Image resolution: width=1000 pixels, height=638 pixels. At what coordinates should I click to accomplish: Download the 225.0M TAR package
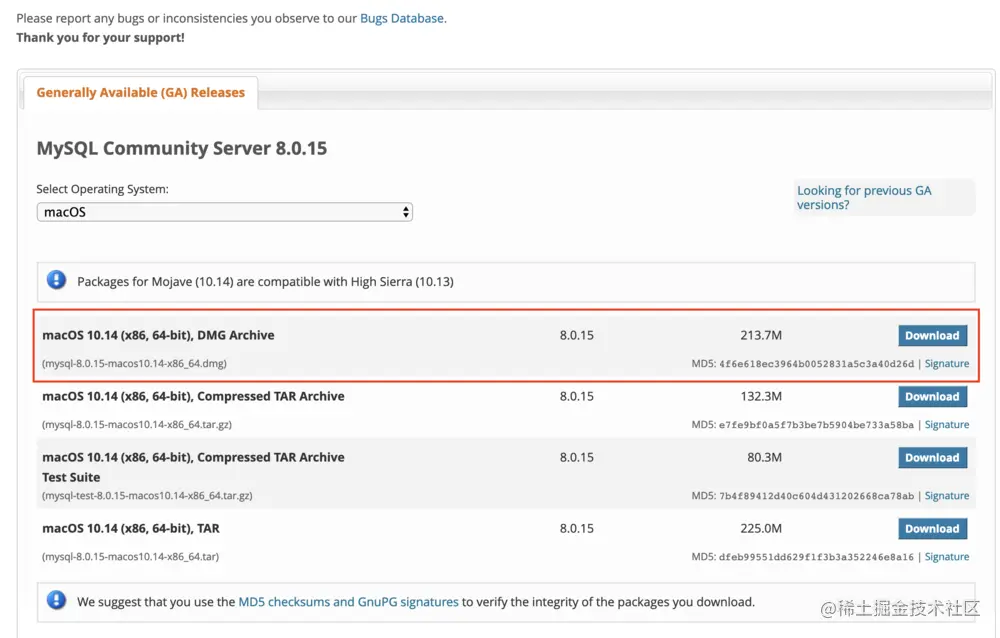click(x=932, y=529)
